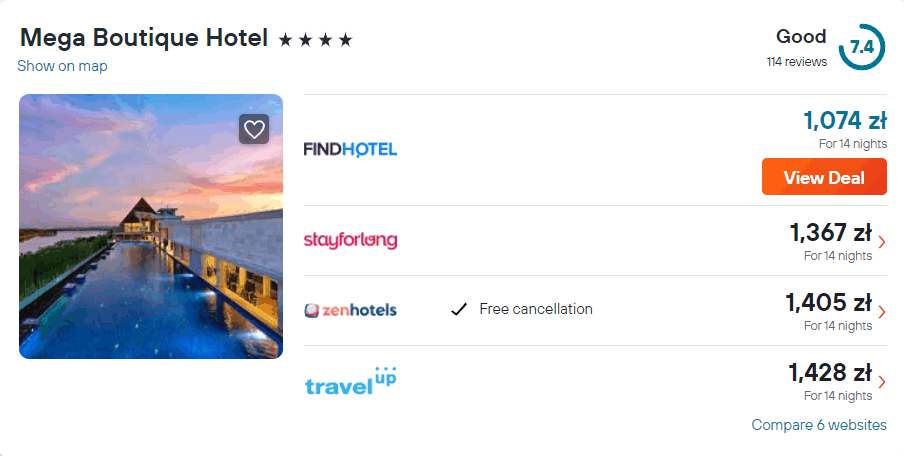
Task: Open the 114 reviews link
Action: click(797, 62)
